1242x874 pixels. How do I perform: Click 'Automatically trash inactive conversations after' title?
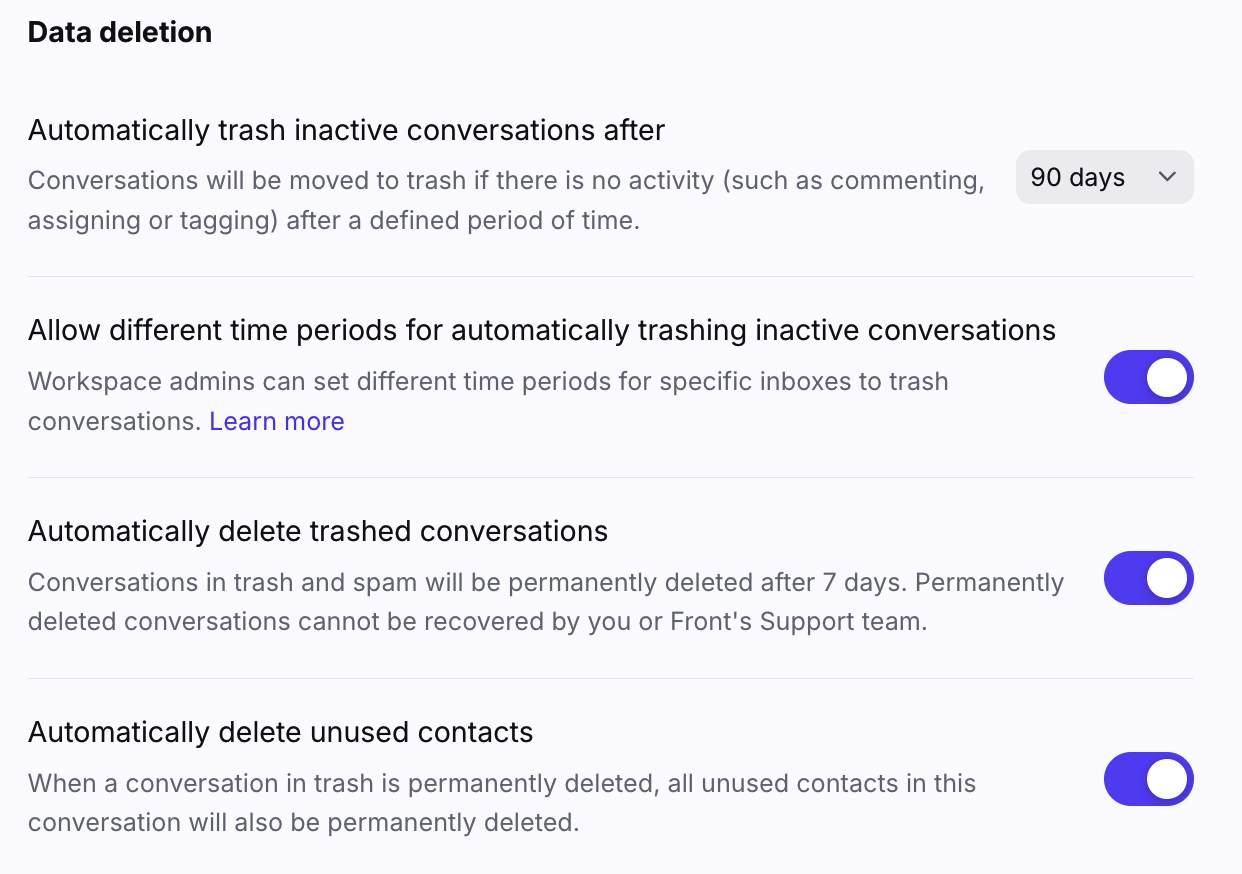(x=346, y=130)
